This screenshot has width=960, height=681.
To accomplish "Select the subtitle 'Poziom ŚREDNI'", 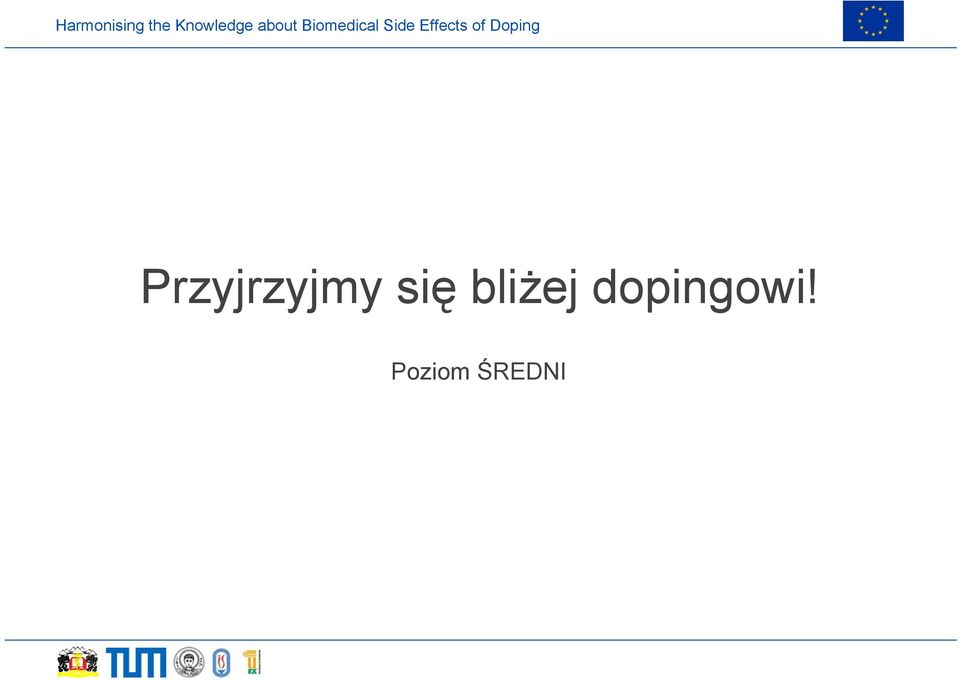I will [478, 371].
